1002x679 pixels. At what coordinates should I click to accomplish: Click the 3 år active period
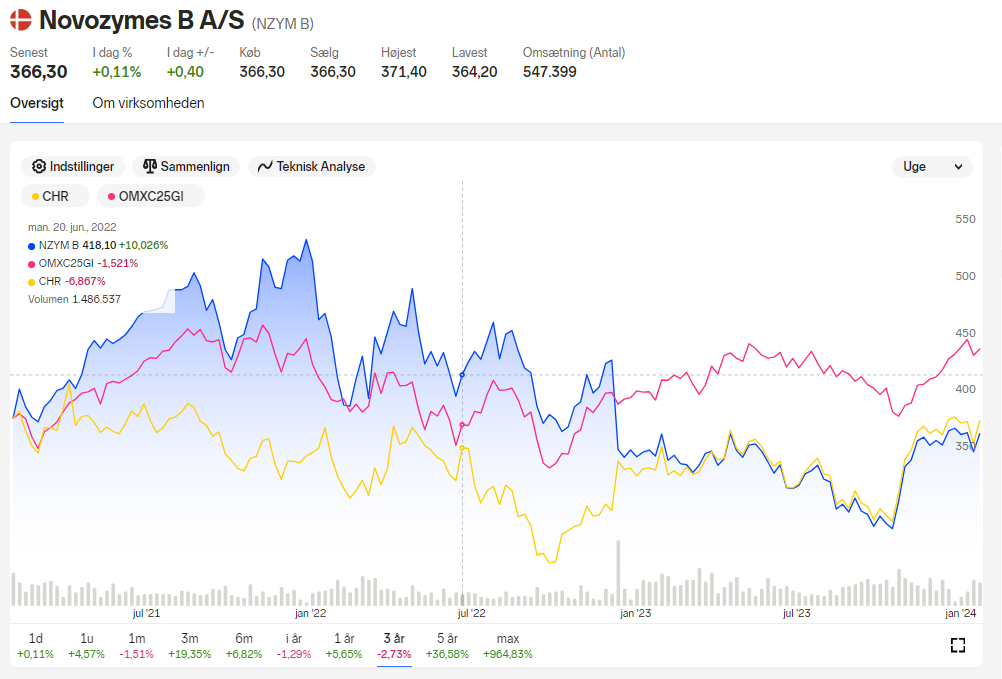tap(394, 646)
